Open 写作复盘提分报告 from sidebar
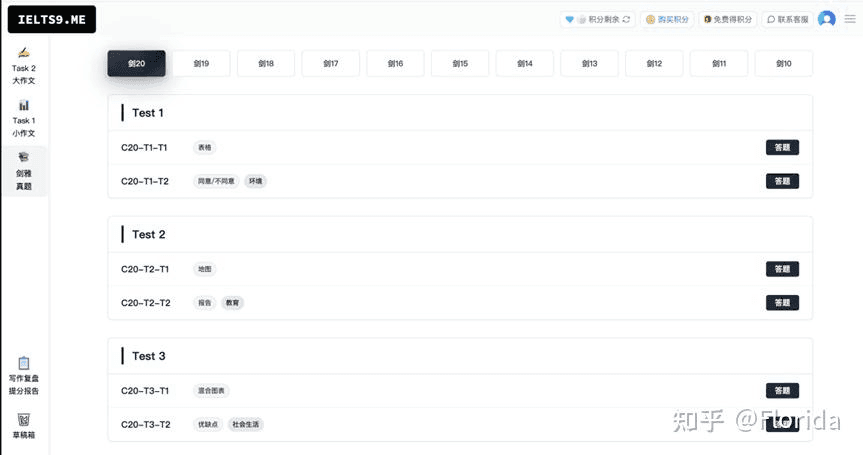This screenshot has height=455, width=863. (x=23, y=376)
